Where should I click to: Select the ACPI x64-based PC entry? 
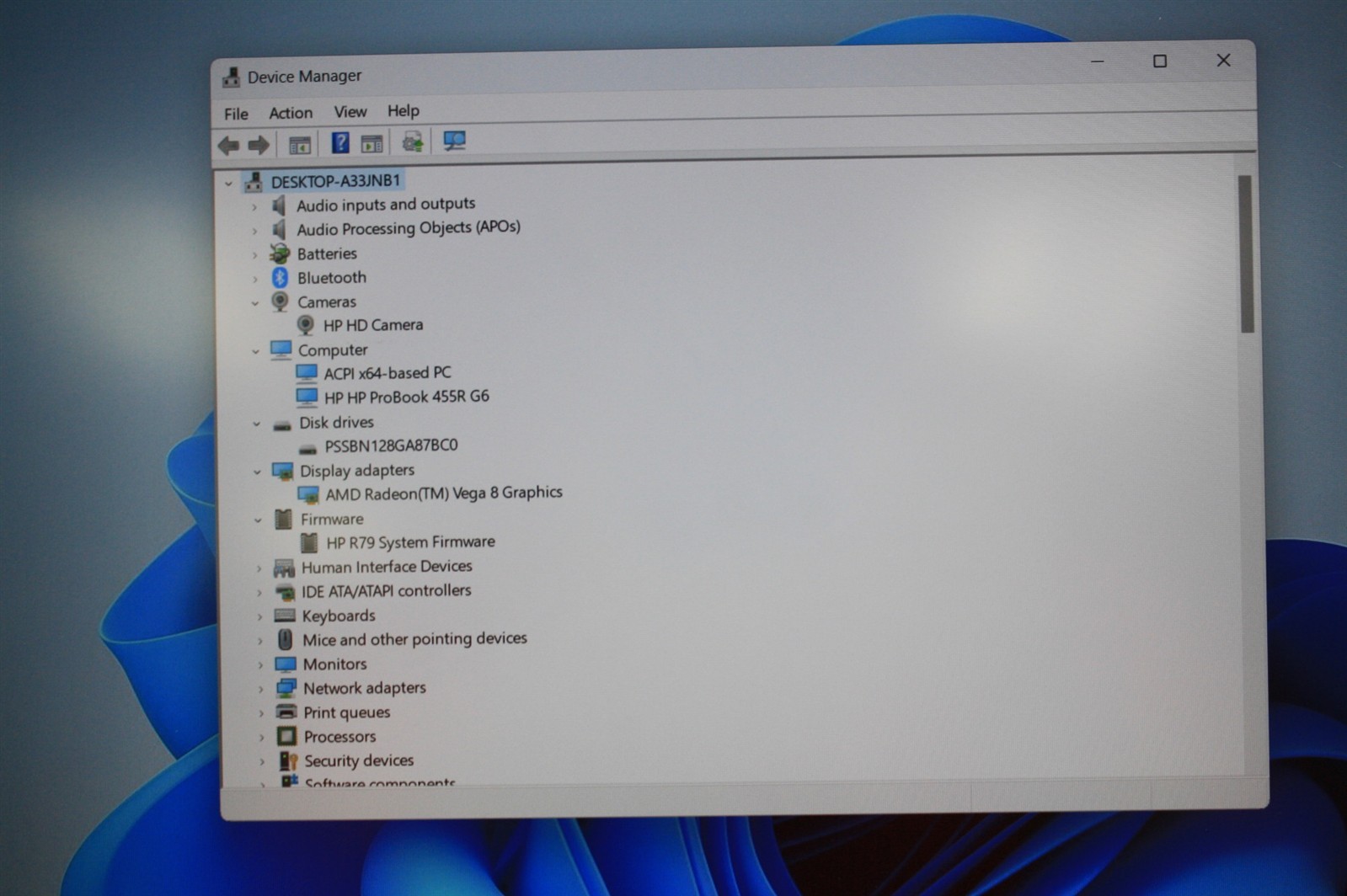click(388, 372)
